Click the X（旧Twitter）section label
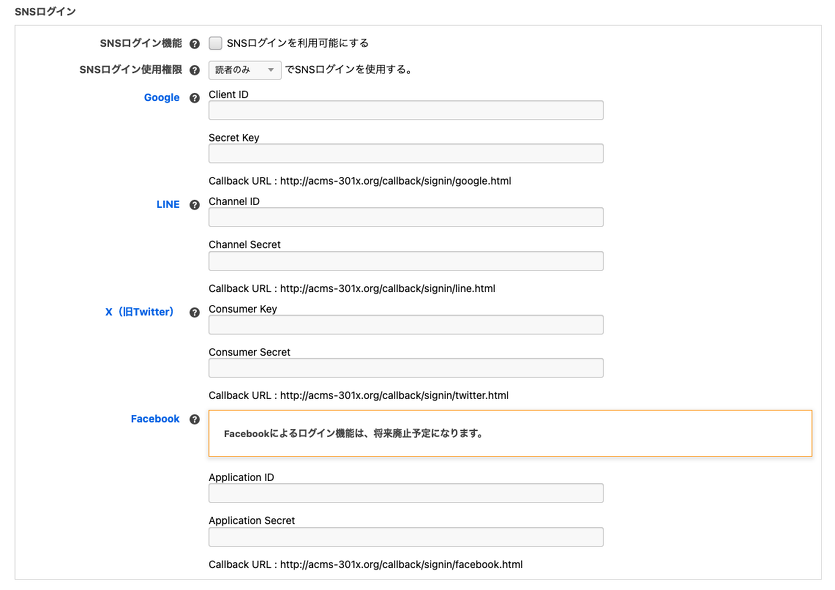This screenshot has height=590, width=835. pyautogui.click(x=139, y=312)
